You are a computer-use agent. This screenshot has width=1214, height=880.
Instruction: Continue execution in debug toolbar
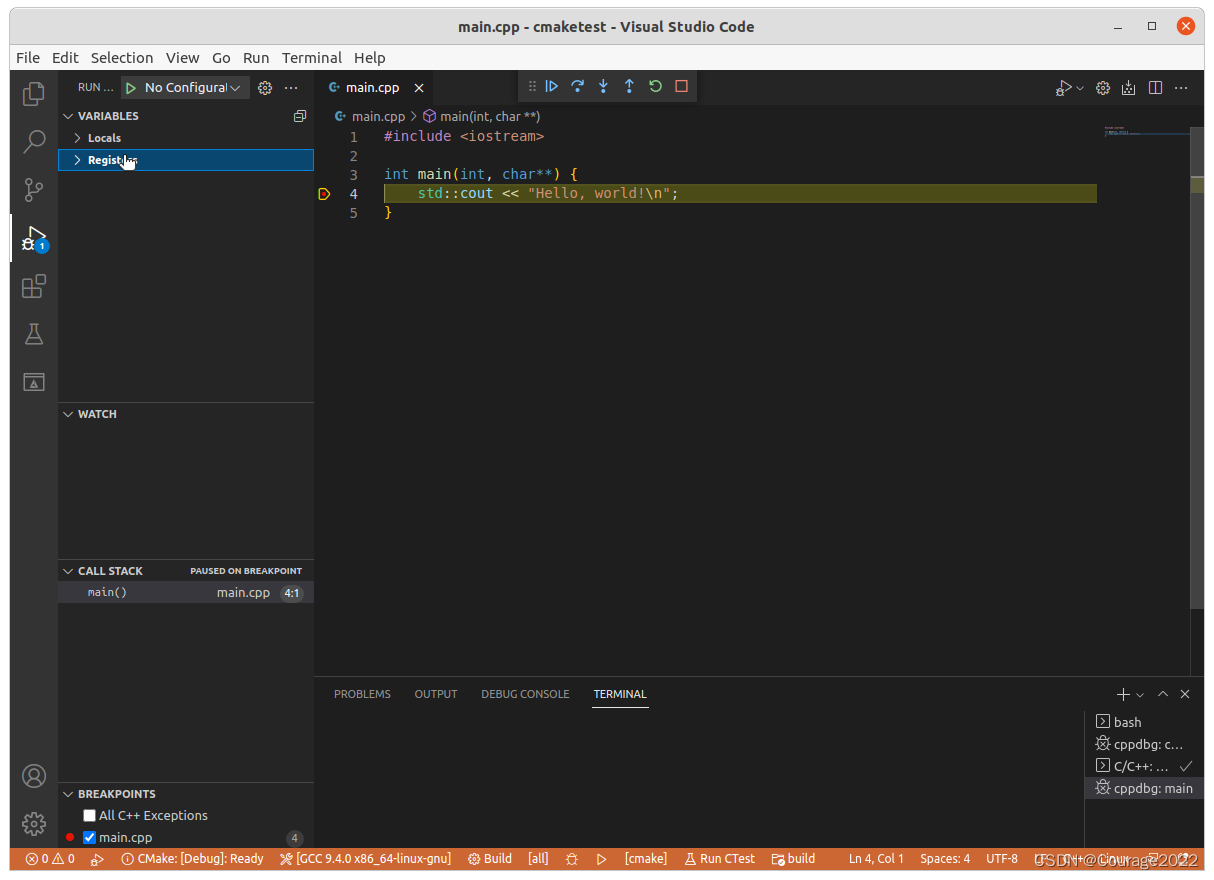click(551, 86)
